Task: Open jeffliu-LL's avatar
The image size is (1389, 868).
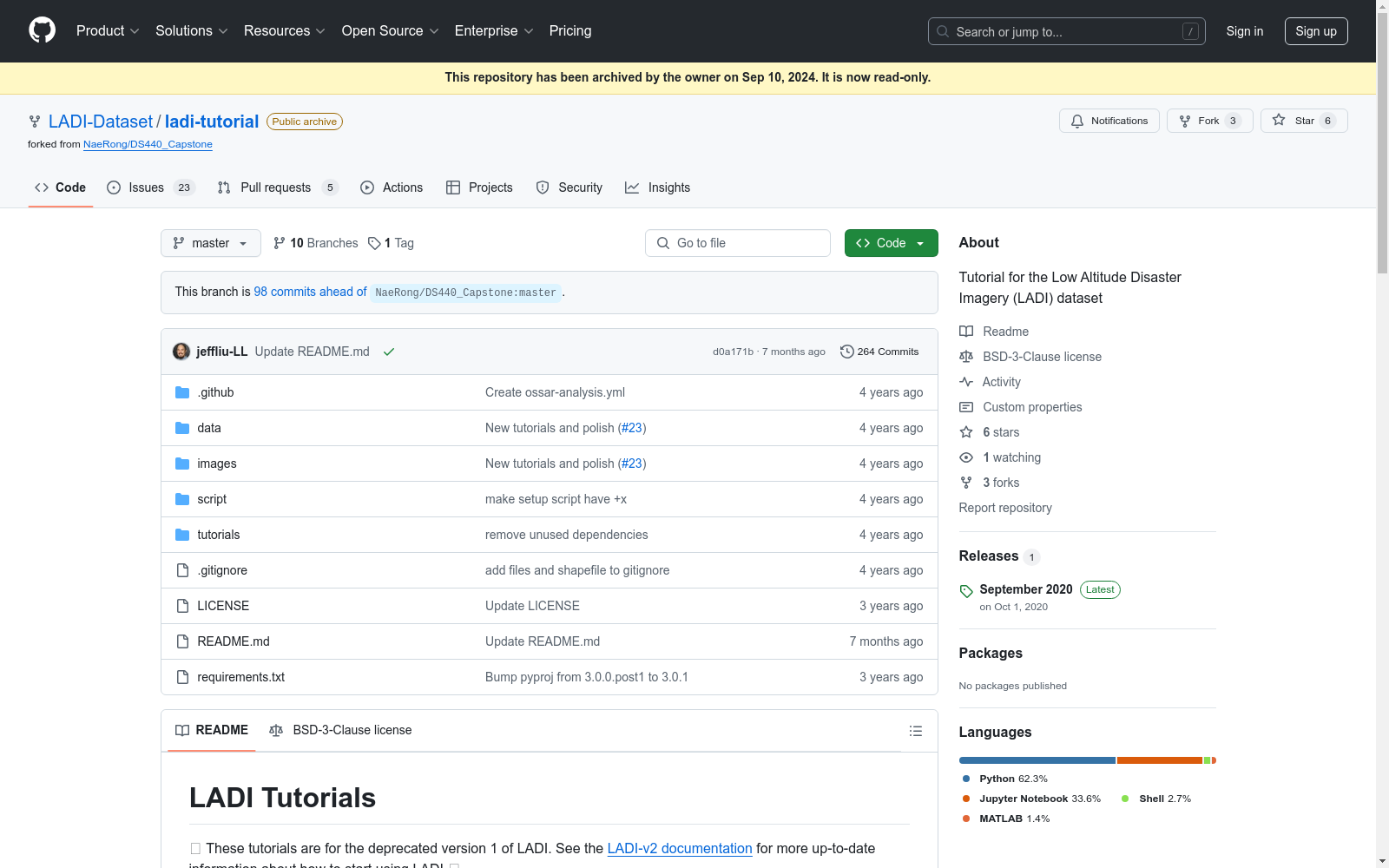Action: click(x=181, y=352)
